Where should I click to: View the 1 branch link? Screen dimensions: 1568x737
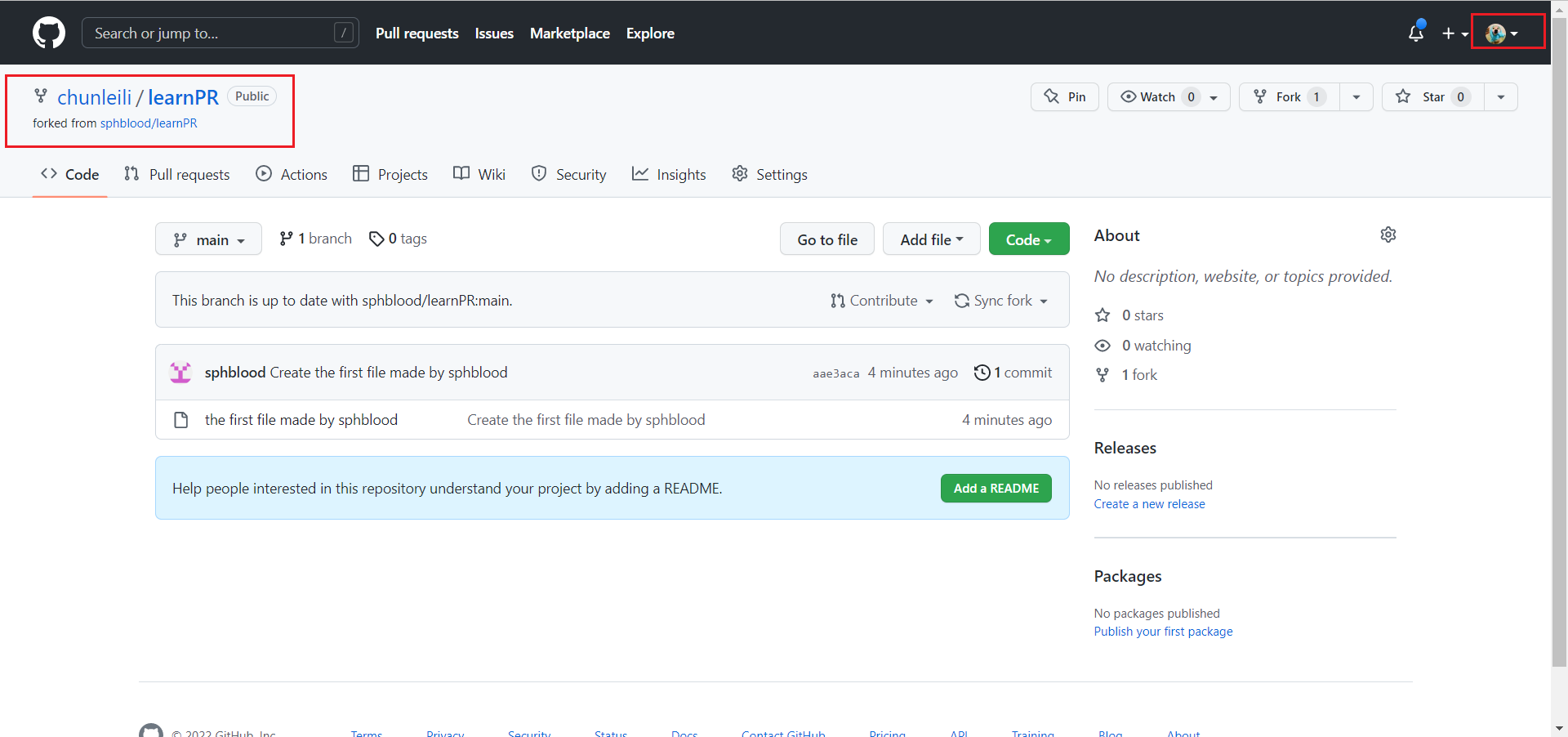[315, 239]
